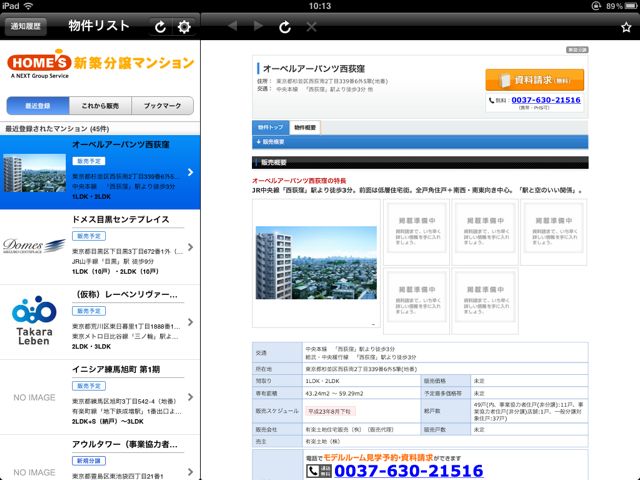Image resolution: width=640 pixels, height=480 pixels.
Task: Select オーベルアーバンツ西荻窪 listing thumbnail
Action: (34, 173)
